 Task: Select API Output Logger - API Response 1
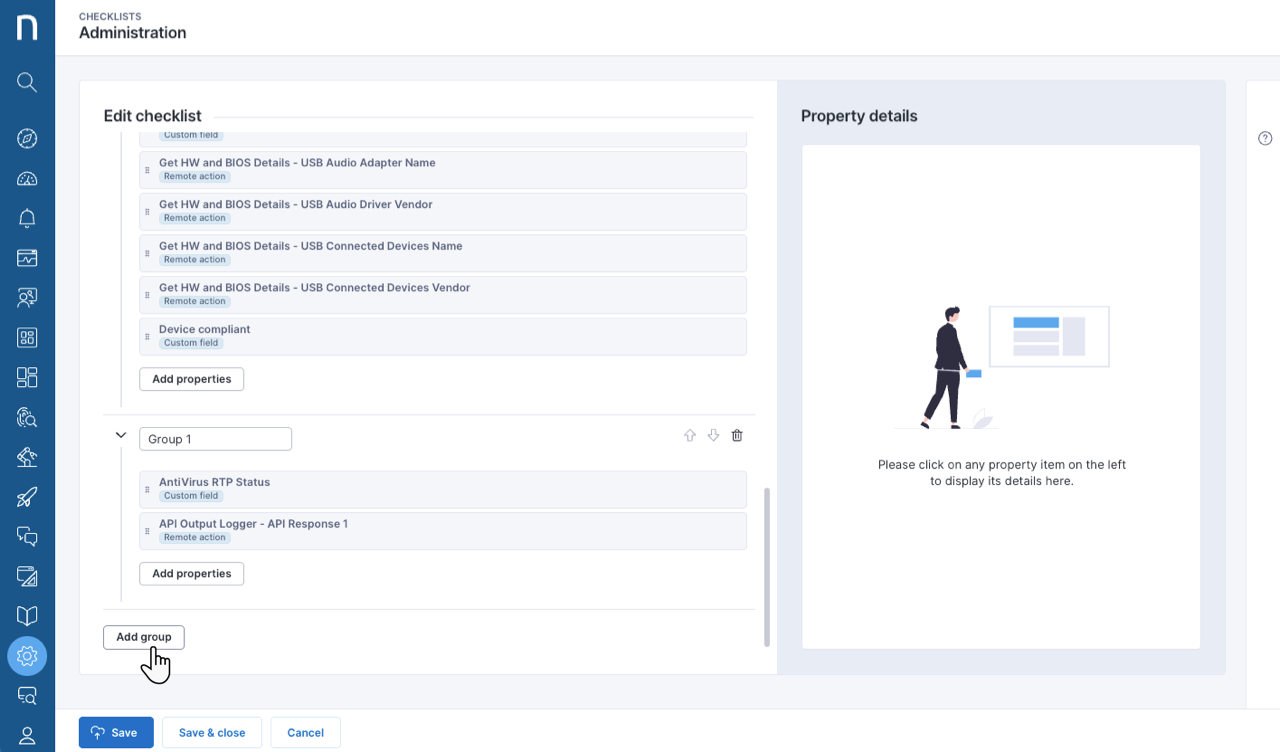click(x=443, y=531)
